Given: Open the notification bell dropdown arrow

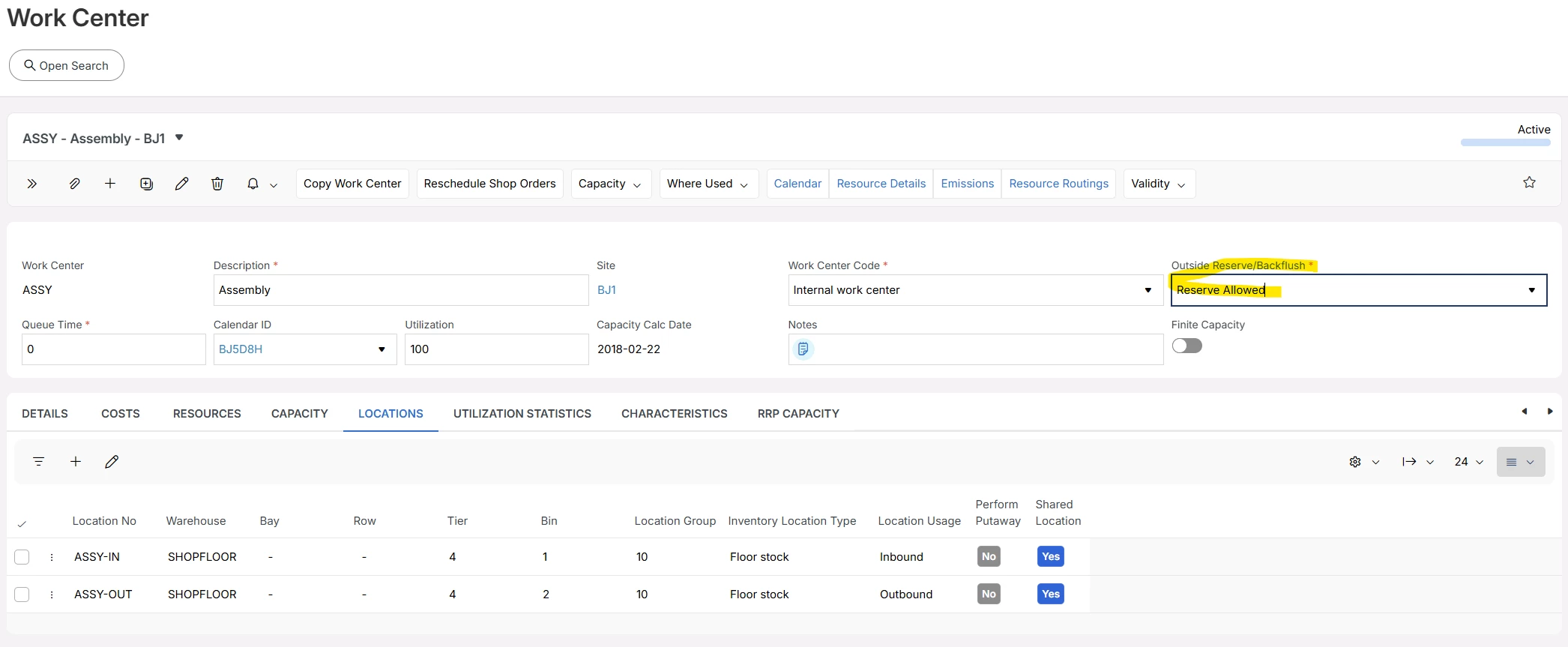Looking at the screenshot, I should pyautogui.click(x=274, y=185).
